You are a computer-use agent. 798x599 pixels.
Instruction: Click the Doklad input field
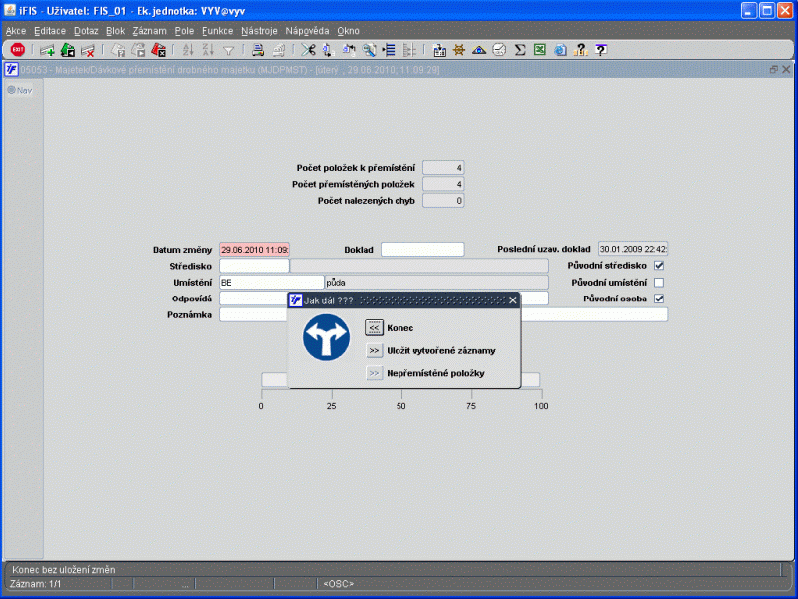(x=422, y=250)
